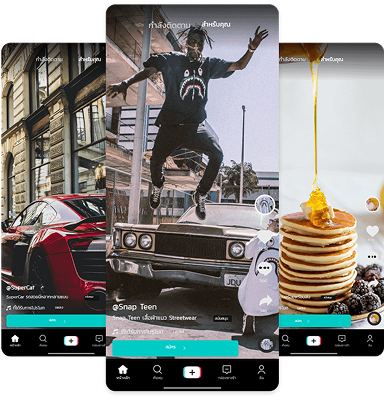Open profile icon on center phone navbar
The image size is (384, 400).
[261, 369]
